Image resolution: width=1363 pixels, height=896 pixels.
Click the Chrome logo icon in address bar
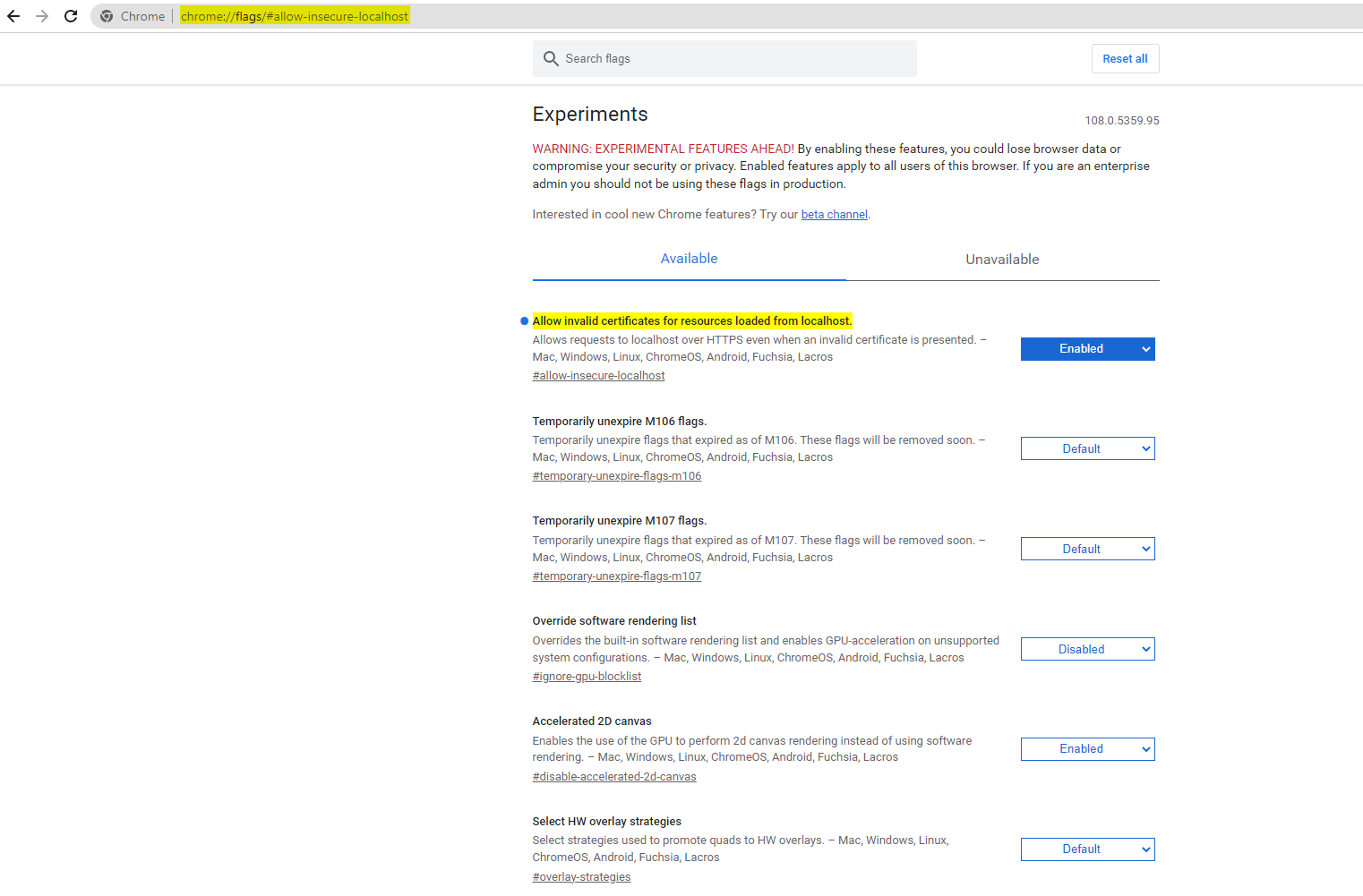107,16
